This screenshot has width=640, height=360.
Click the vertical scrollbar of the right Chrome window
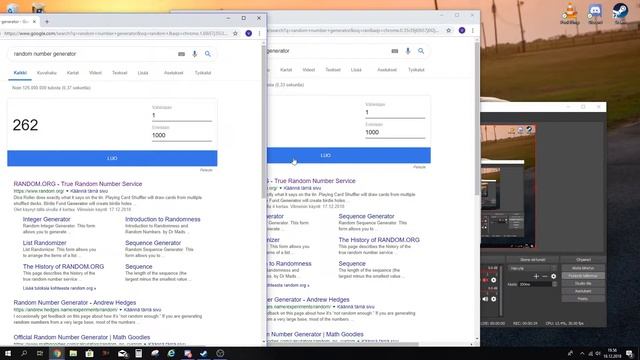coord(477,118)
